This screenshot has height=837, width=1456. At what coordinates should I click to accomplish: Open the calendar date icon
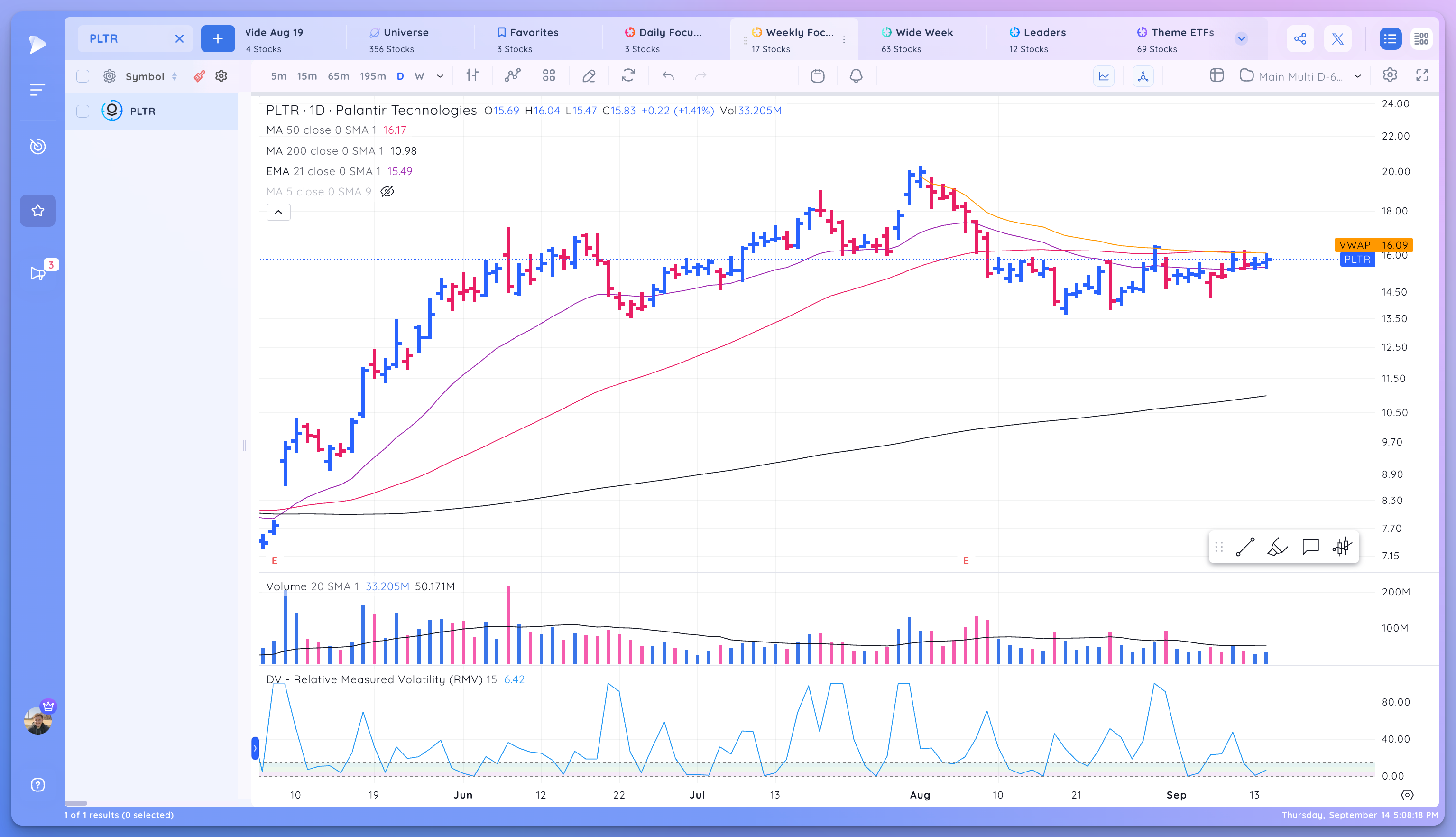click(x=818, y=75)
